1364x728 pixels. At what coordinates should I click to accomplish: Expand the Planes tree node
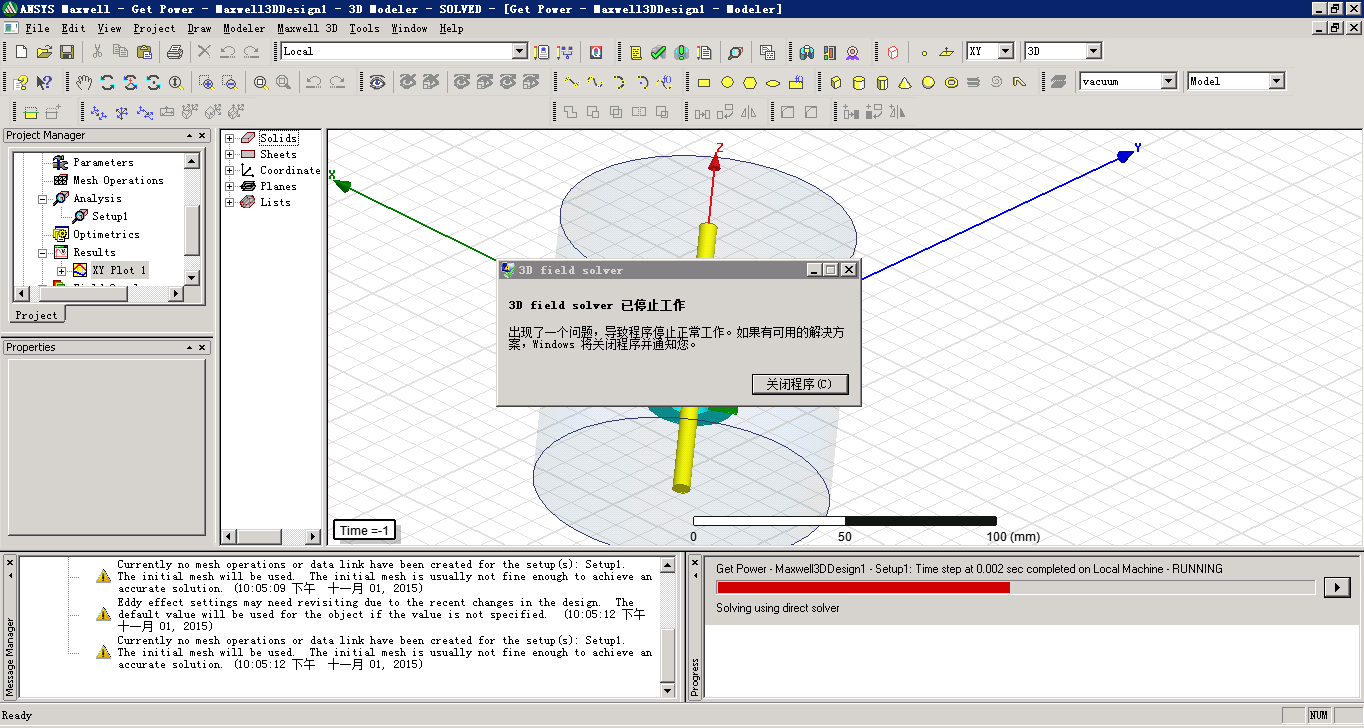pos(230,187)
